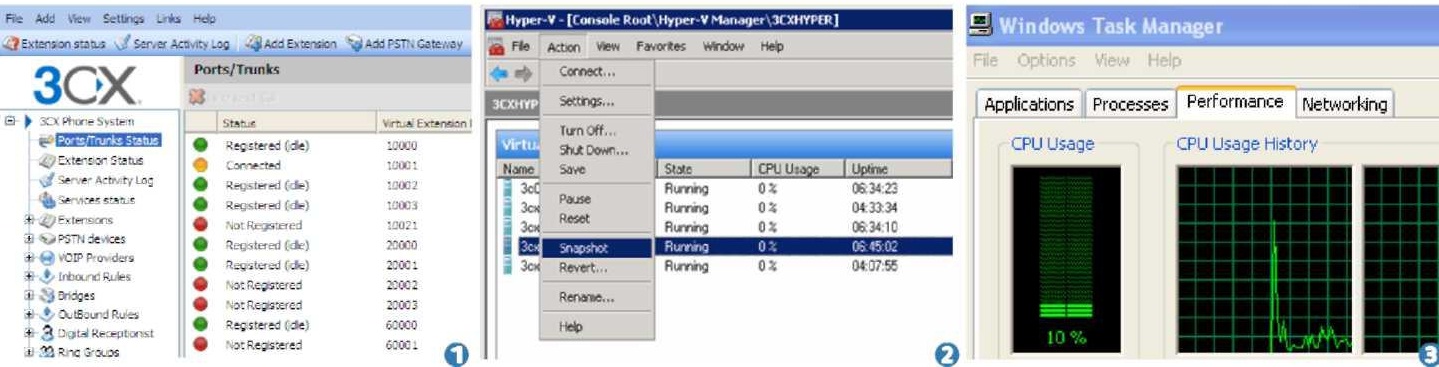The width and height of the screenshot is (1439, 367).
Task: Click the VOIP Providers icon in the tree
Action: (x=46, y=258)
